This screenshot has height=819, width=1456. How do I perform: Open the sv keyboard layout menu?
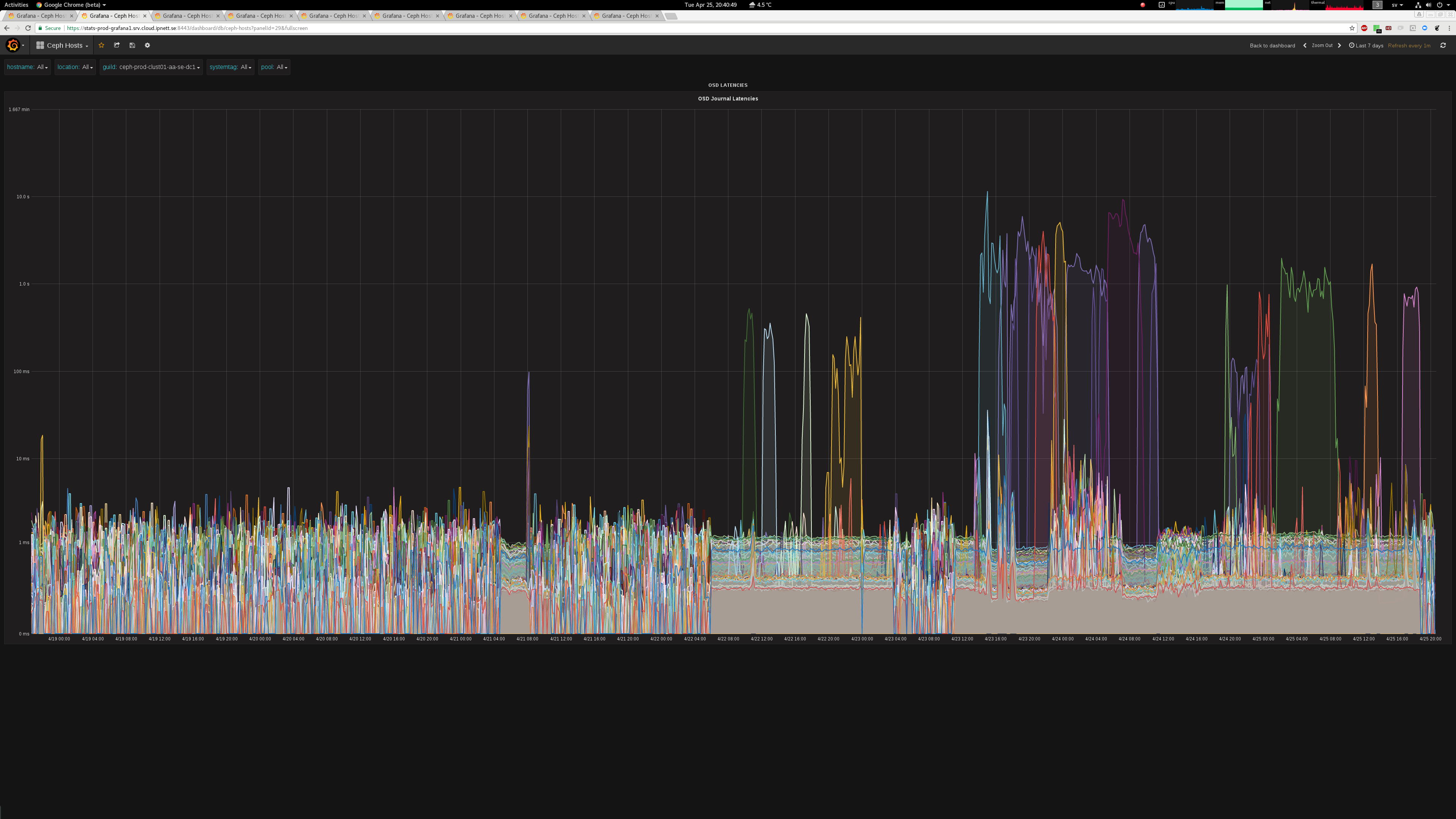[1397, 5]
